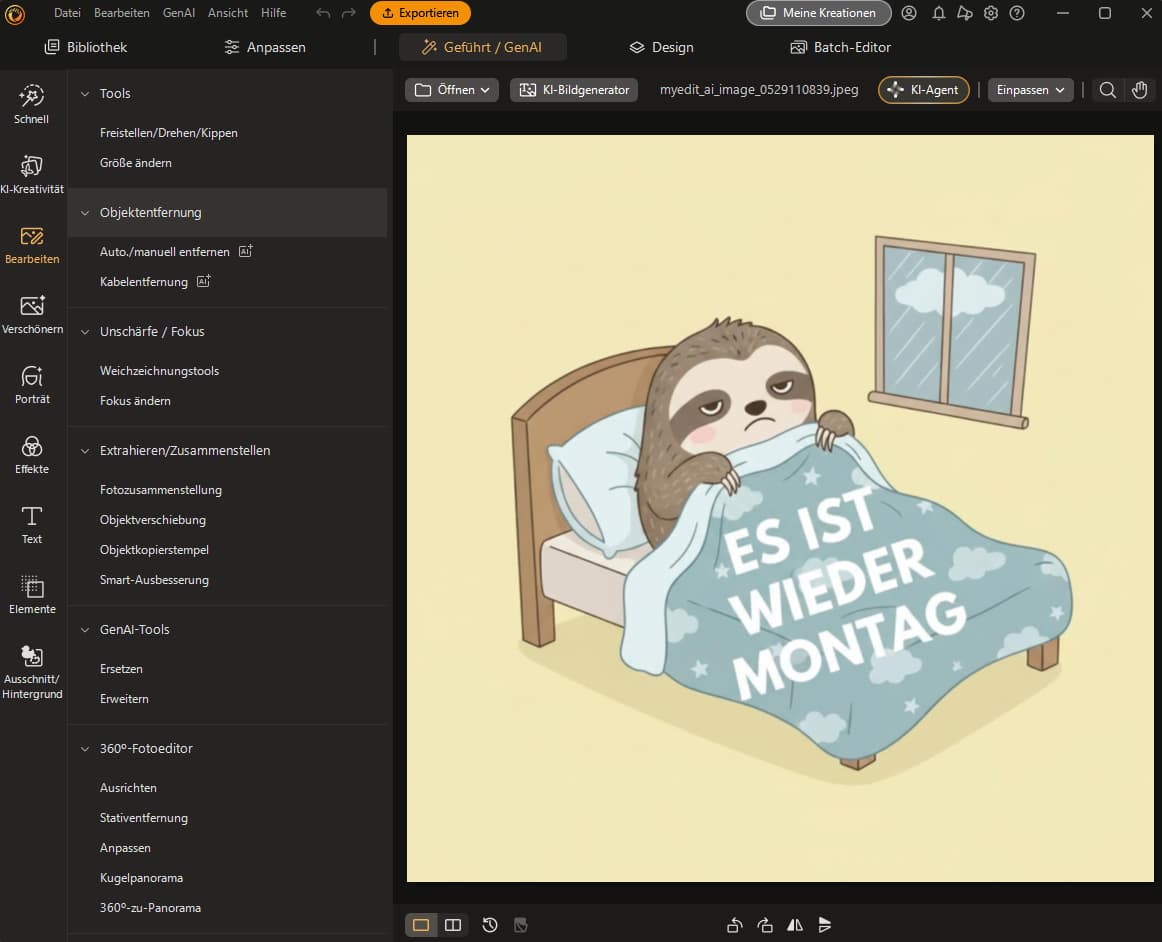Open the KI-Kreativität sidebar section

[31, 174]
